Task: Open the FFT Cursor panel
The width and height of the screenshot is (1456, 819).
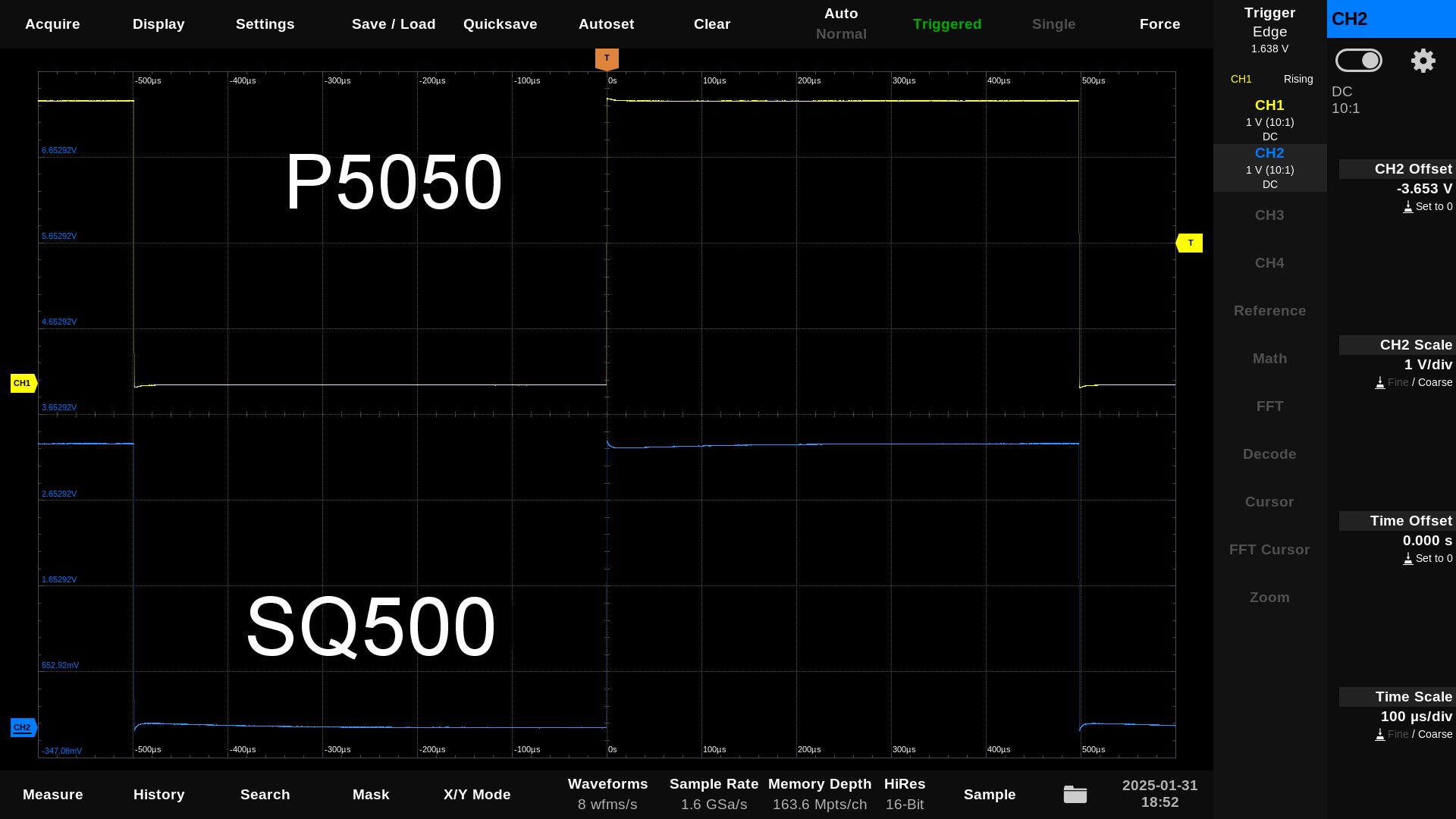Action: (1269, 550)
